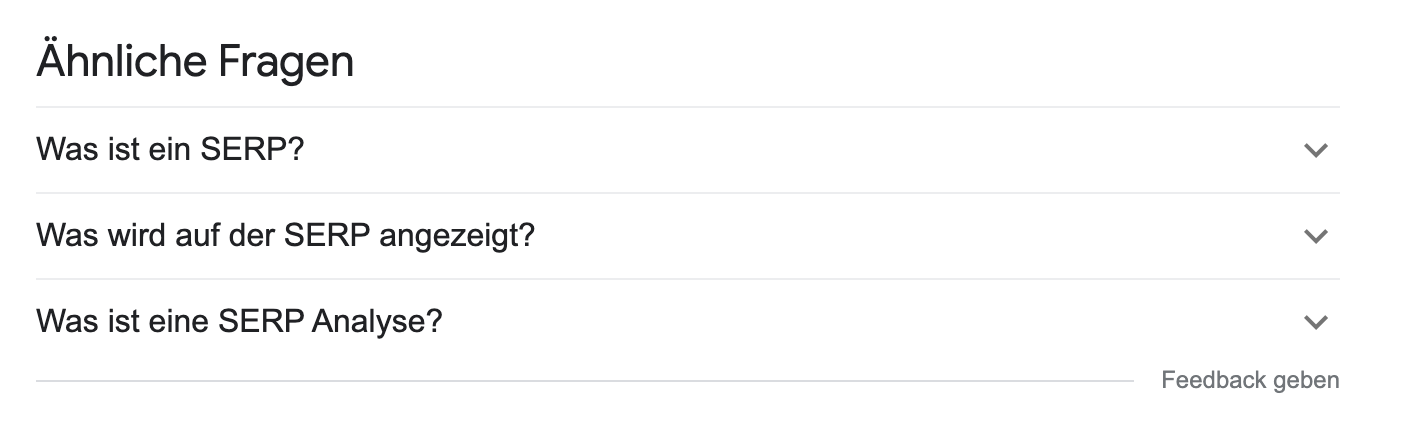Click chevron for 'Was wird auf der SERP angezeigt?'
Image resolution: width=1410 pixels, height=438 pixels.
tap(1315, 237)
